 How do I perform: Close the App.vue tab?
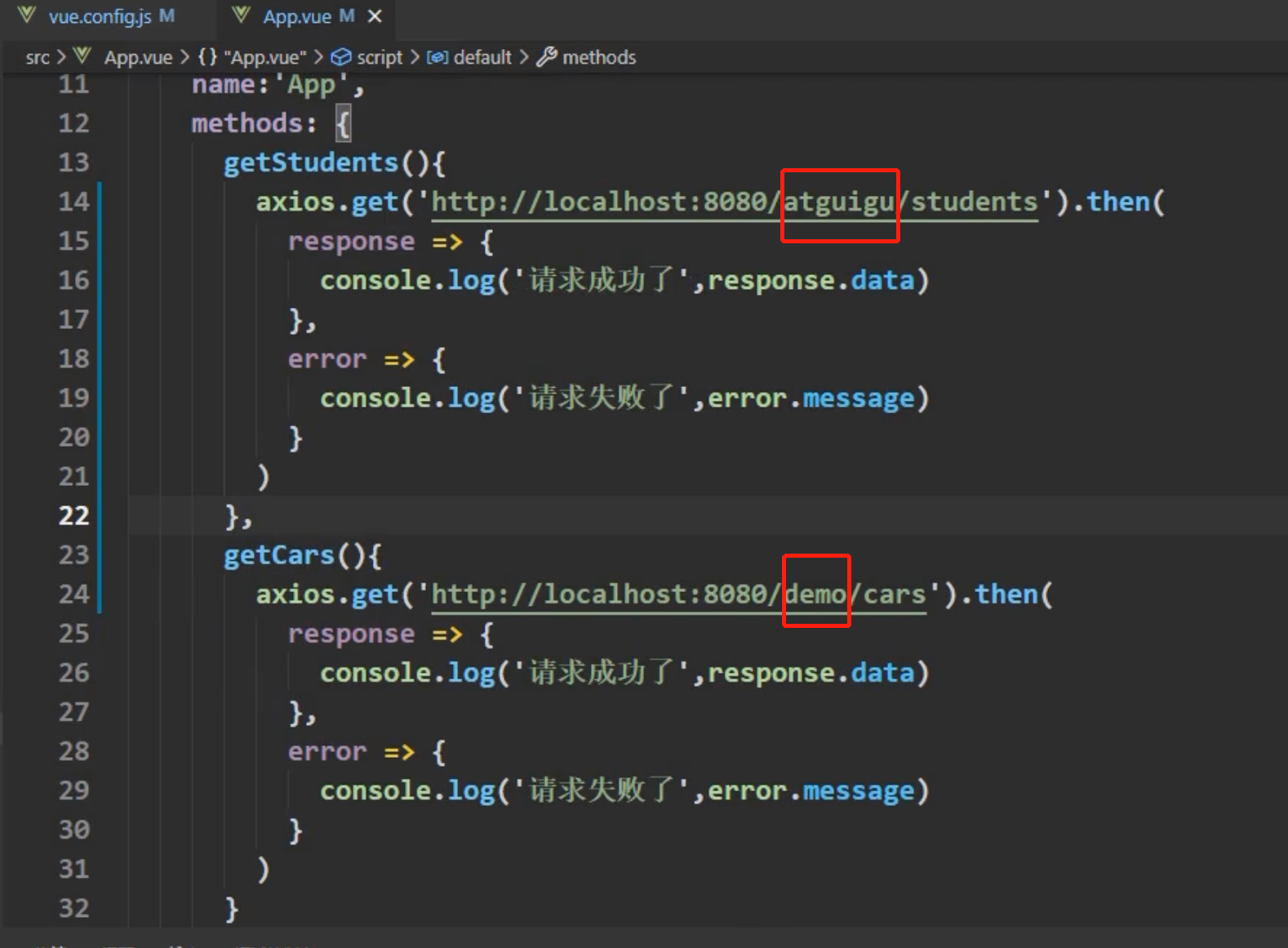point(375,16)
